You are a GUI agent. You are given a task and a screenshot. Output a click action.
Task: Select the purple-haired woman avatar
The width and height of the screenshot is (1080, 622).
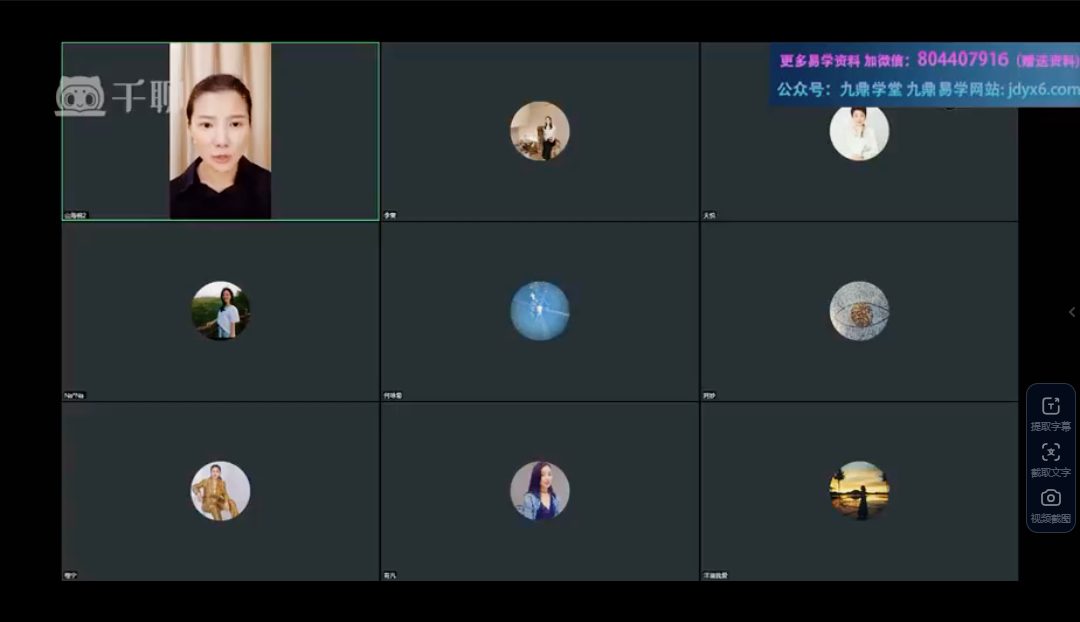click(540, 490)
